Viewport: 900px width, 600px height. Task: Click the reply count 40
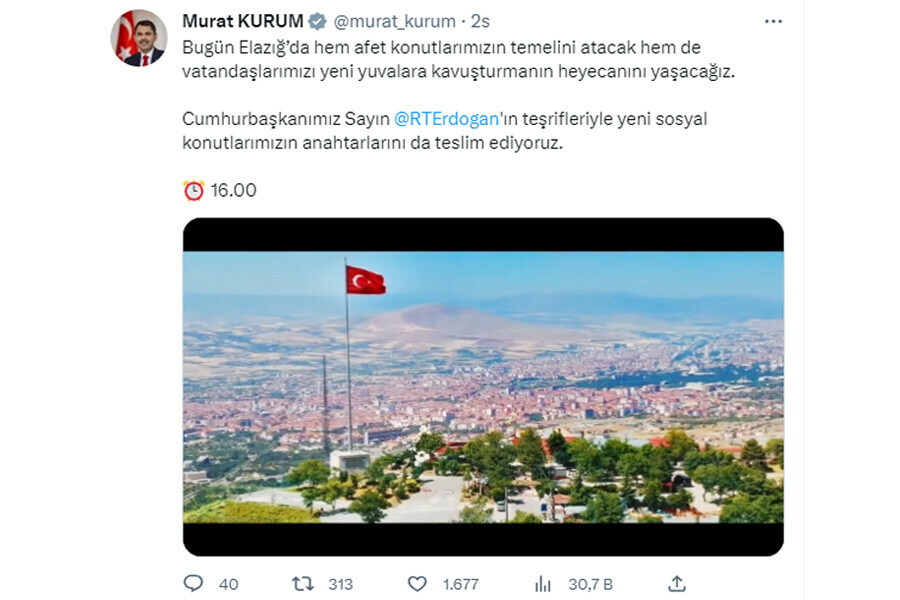pos(228,584)
